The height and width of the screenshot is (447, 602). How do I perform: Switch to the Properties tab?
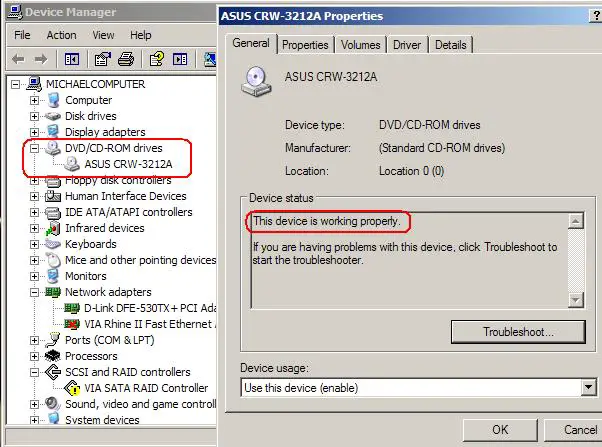pyautogui.click(x=305, y=45)
